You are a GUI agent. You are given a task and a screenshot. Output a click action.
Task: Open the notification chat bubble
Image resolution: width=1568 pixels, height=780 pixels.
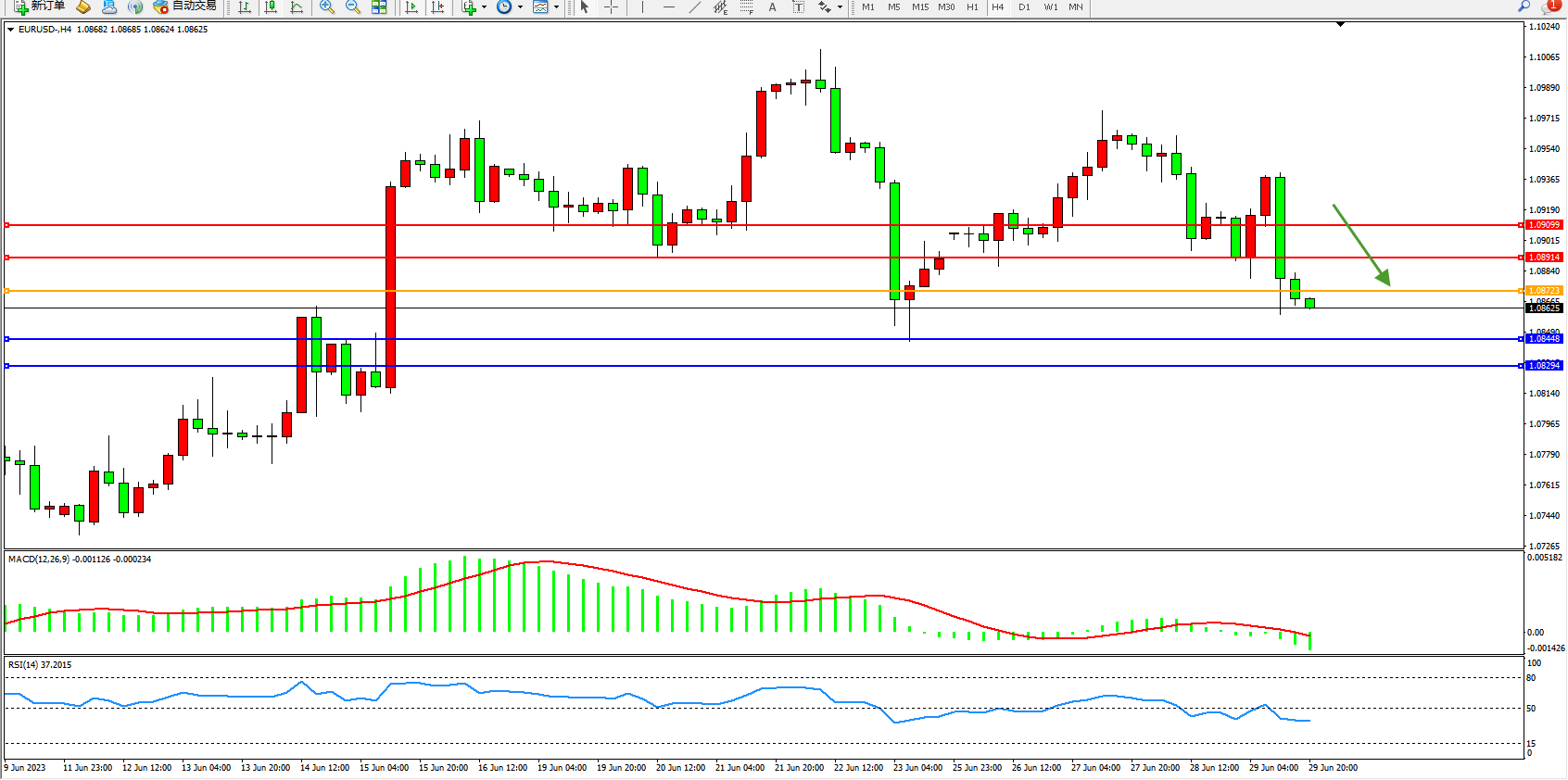(x=1549, y=6)
